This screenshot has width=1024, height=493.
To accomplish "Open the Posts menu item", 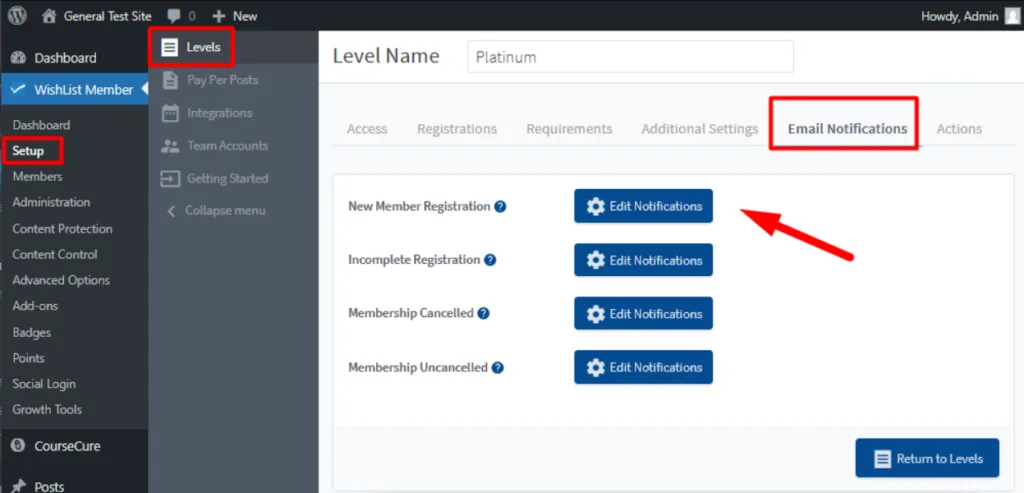I will [50, 486].
